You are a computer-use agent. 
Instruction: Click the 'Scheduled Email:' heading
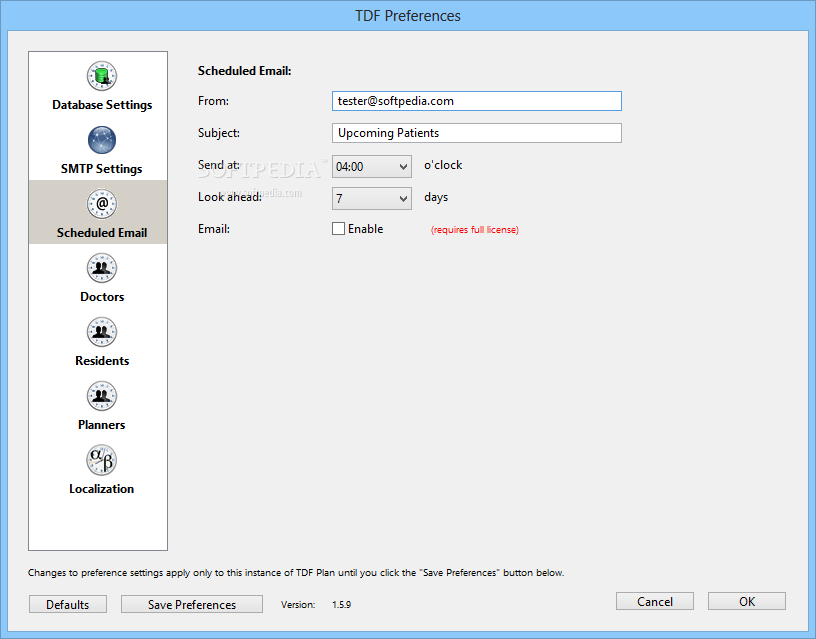pyautogui.click(x=245, y=71)
